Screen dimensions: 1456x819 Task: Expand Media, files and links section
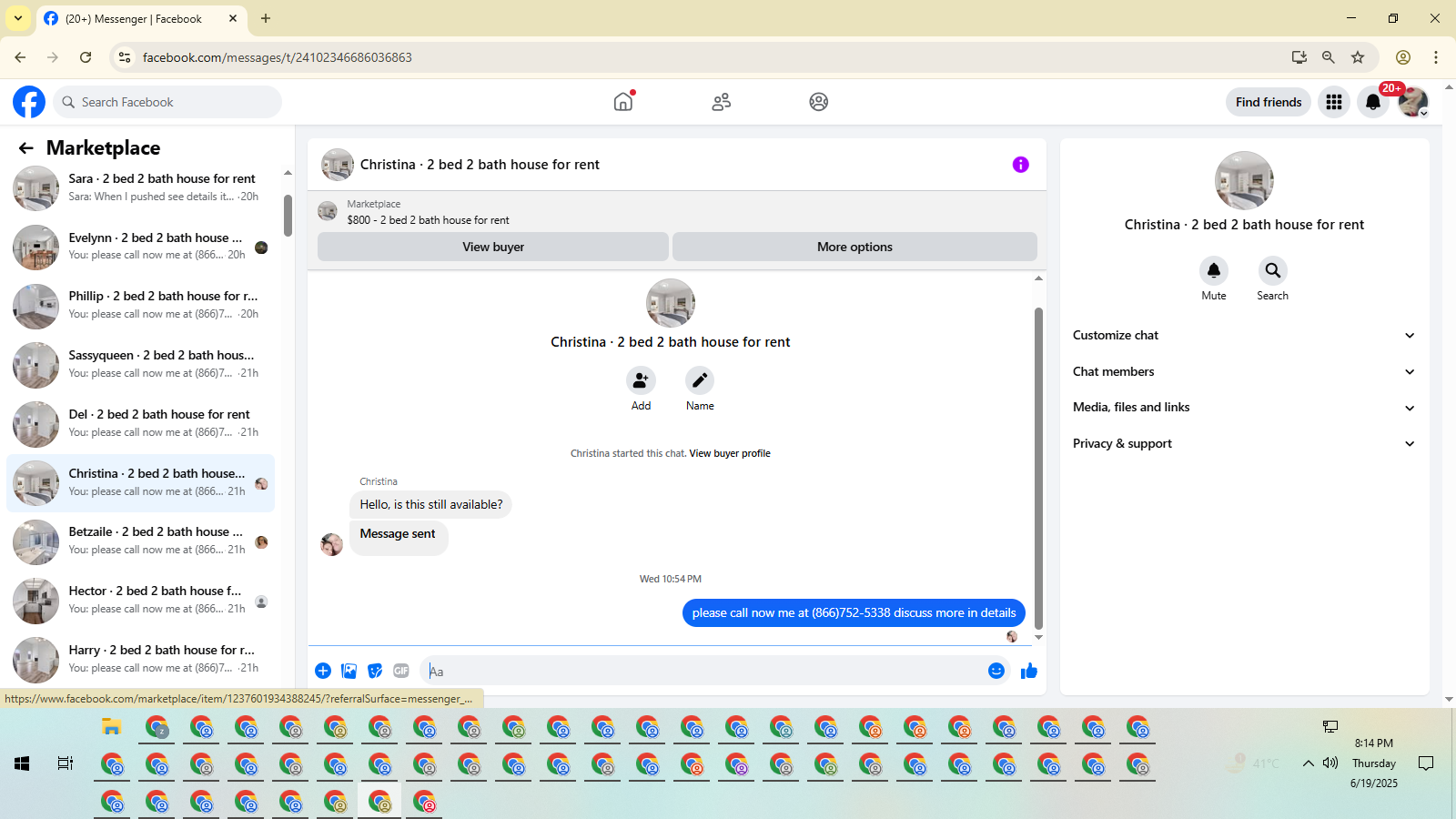1244,408
